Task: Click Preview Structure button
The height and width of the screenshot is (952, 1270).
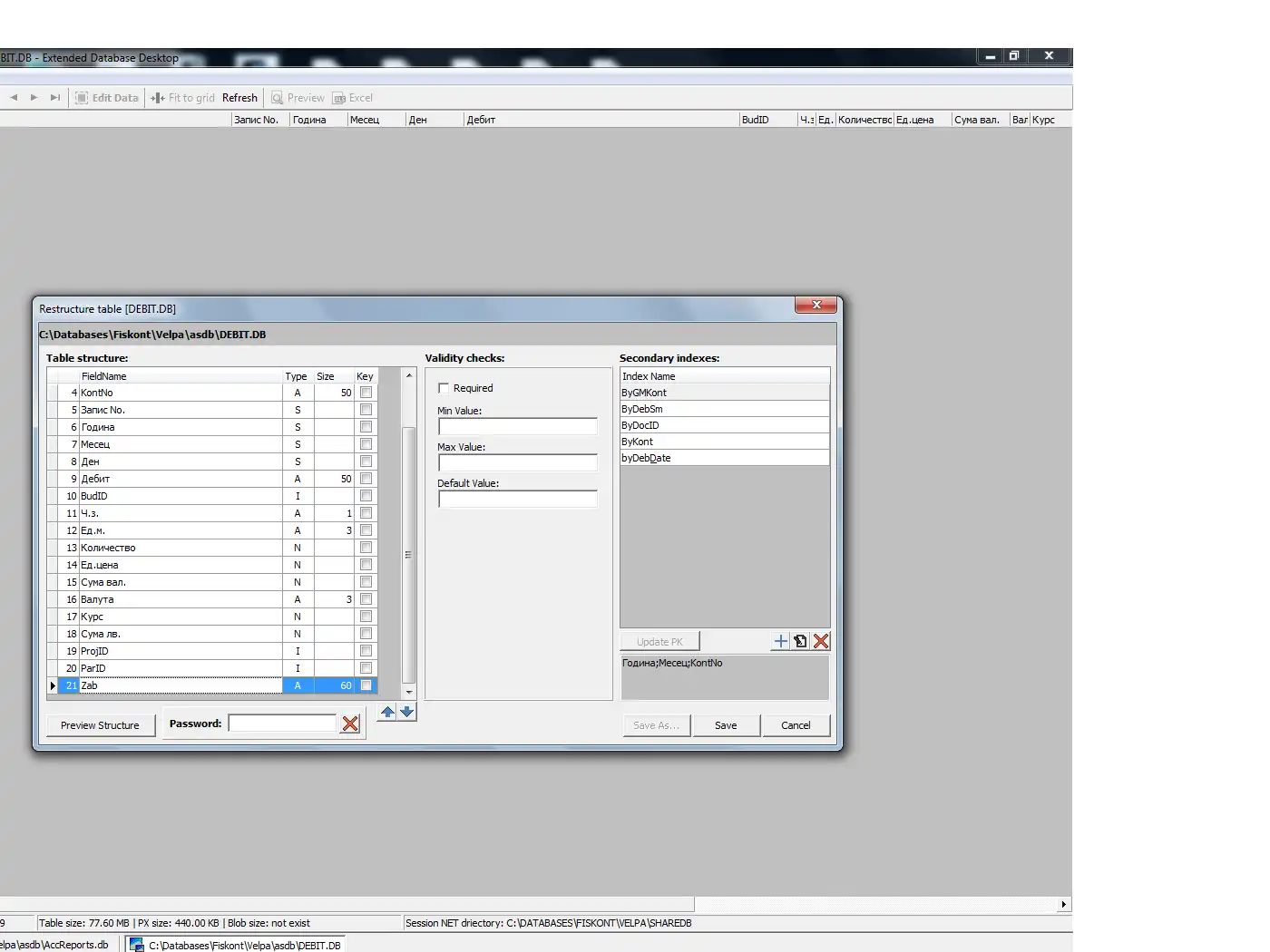Action: click(x=100, y=725)
